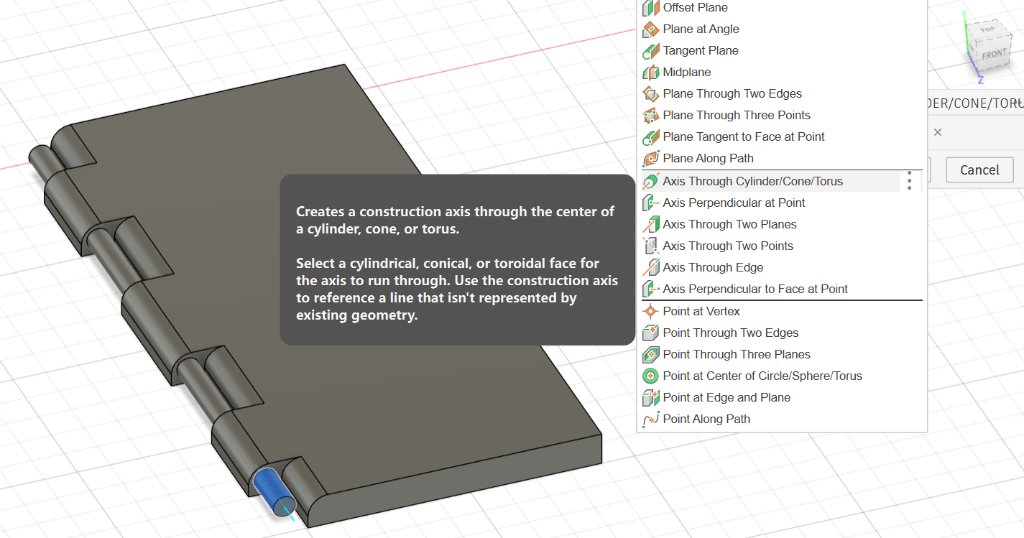Open the three-dot options for Axis Through Cylinder/Cone/Torus
The width and height of the screenshot is (1024, 538).
click(909, 181)
